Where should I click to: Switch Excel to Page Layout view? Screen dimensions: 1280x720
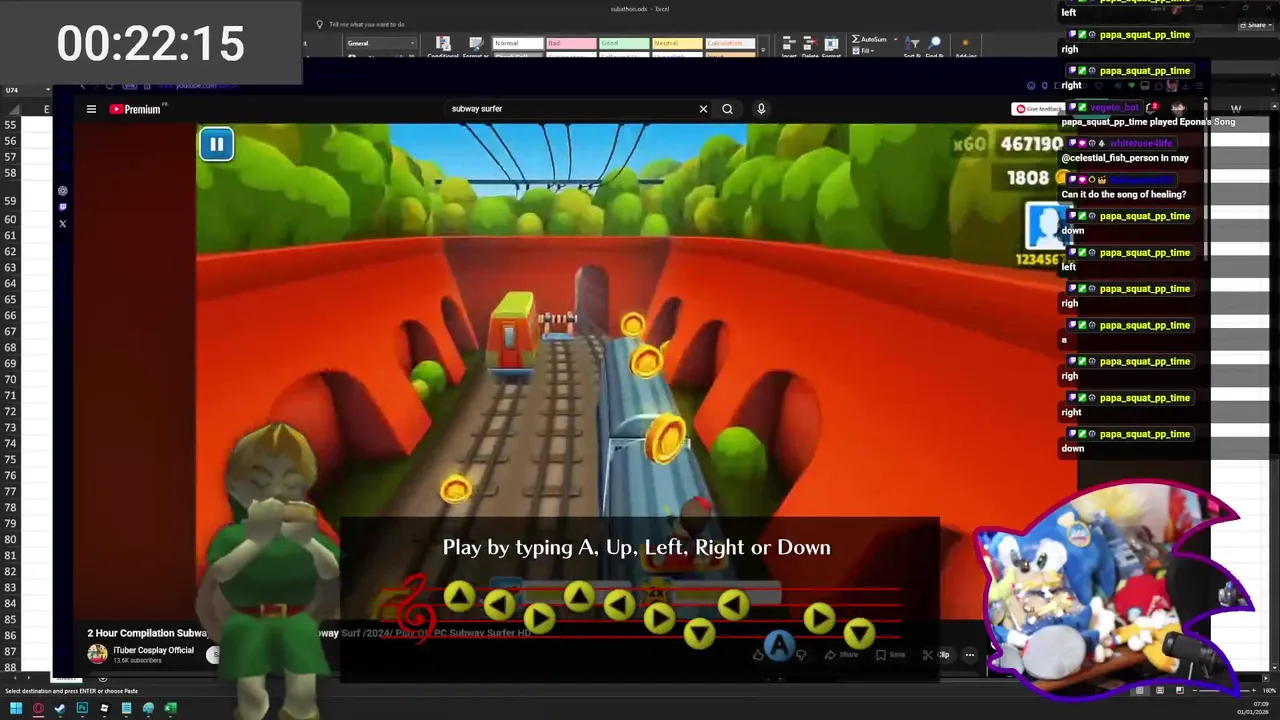pyautogui.click(x=1160, y=690)
